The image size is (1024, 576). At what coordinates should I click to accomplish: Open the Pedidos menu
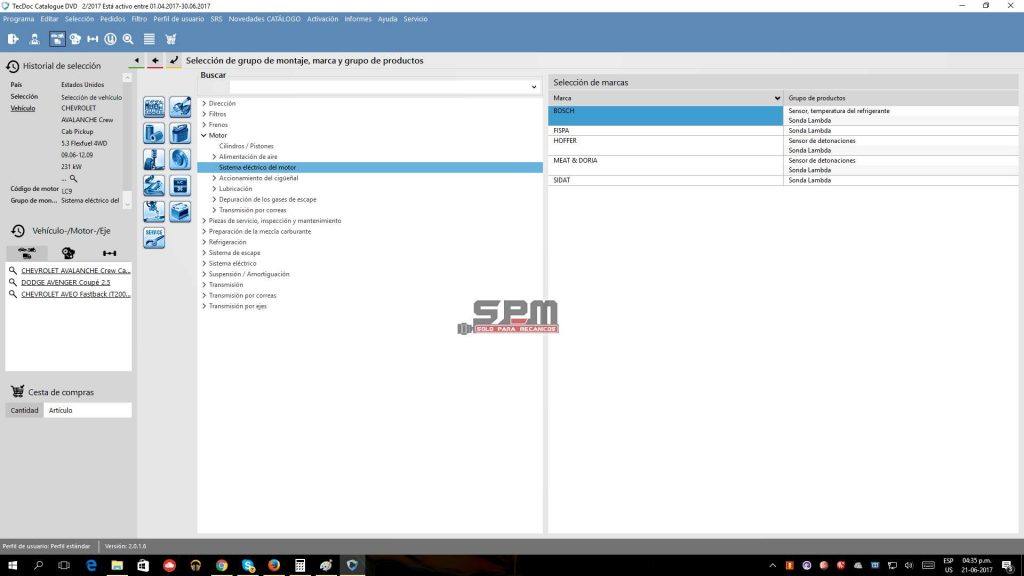[112, 19]
